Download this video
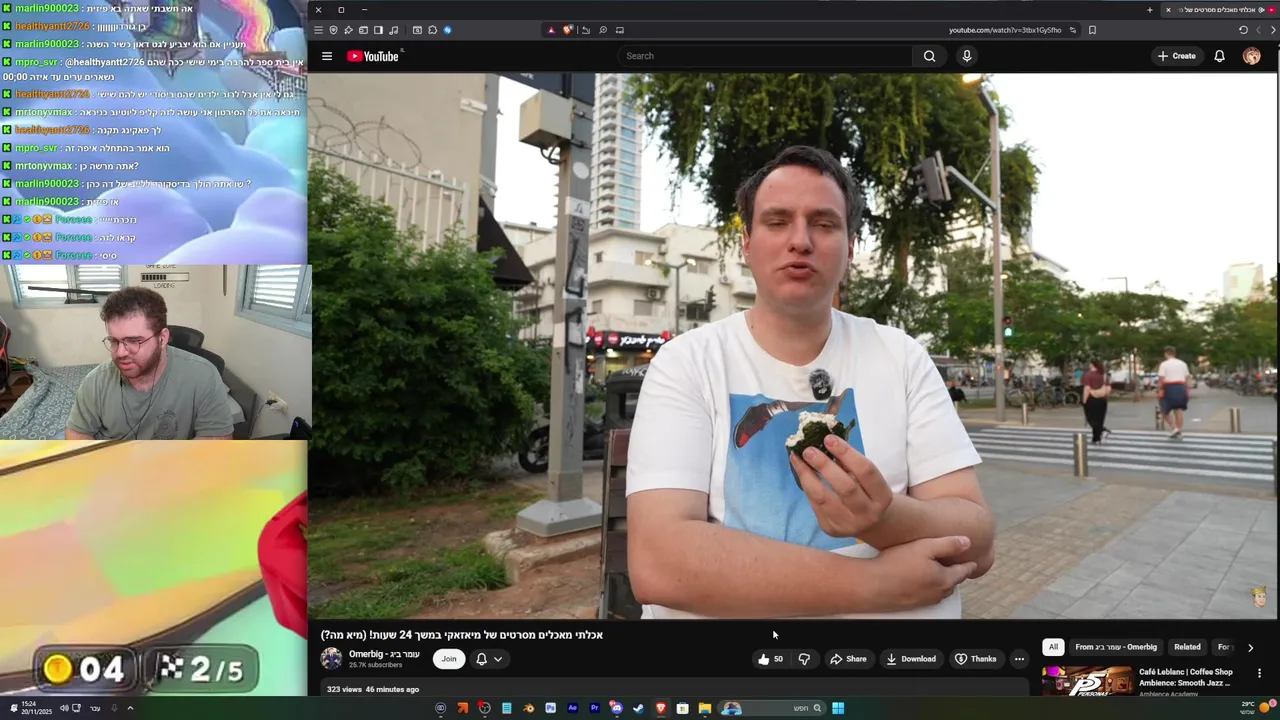 coord(910,659)
